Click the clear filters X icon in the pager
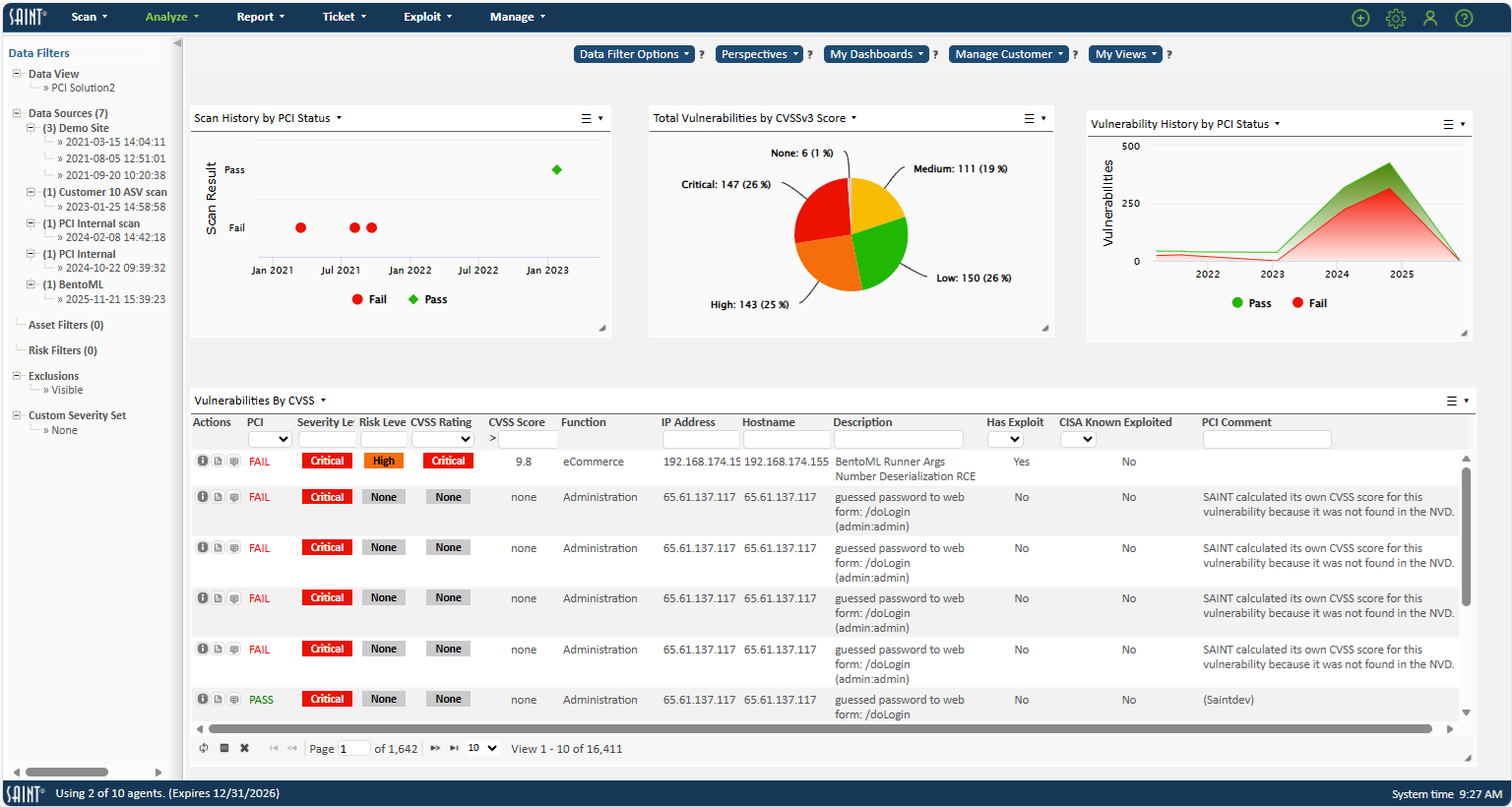 pyautogui.click(x=244, y=748)
